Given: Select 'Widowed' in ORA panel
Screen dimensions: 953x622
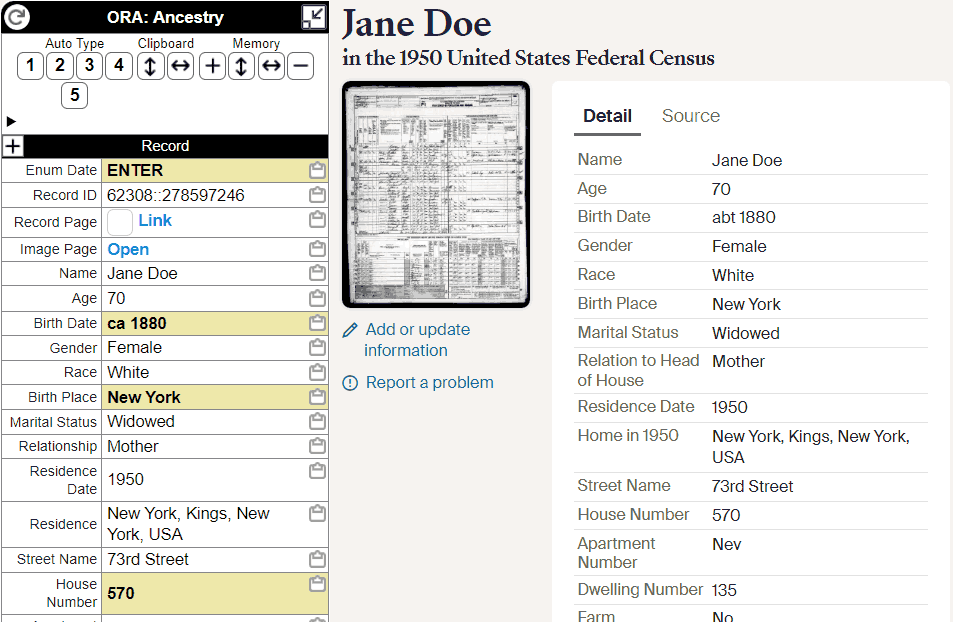Looking at the screenshot, I should (x=141, y=421).
